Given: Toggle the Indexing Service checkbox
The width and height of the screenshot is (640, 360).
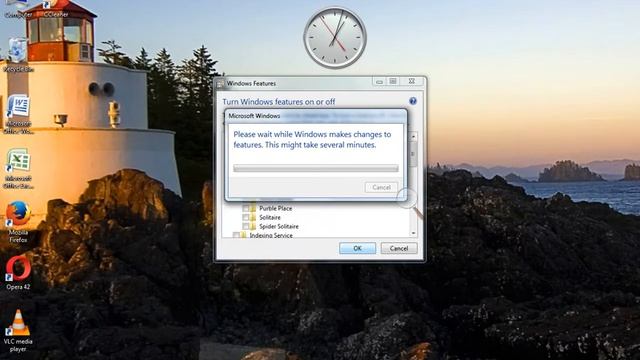Looking at the screenshot, I should pos(236,235).
